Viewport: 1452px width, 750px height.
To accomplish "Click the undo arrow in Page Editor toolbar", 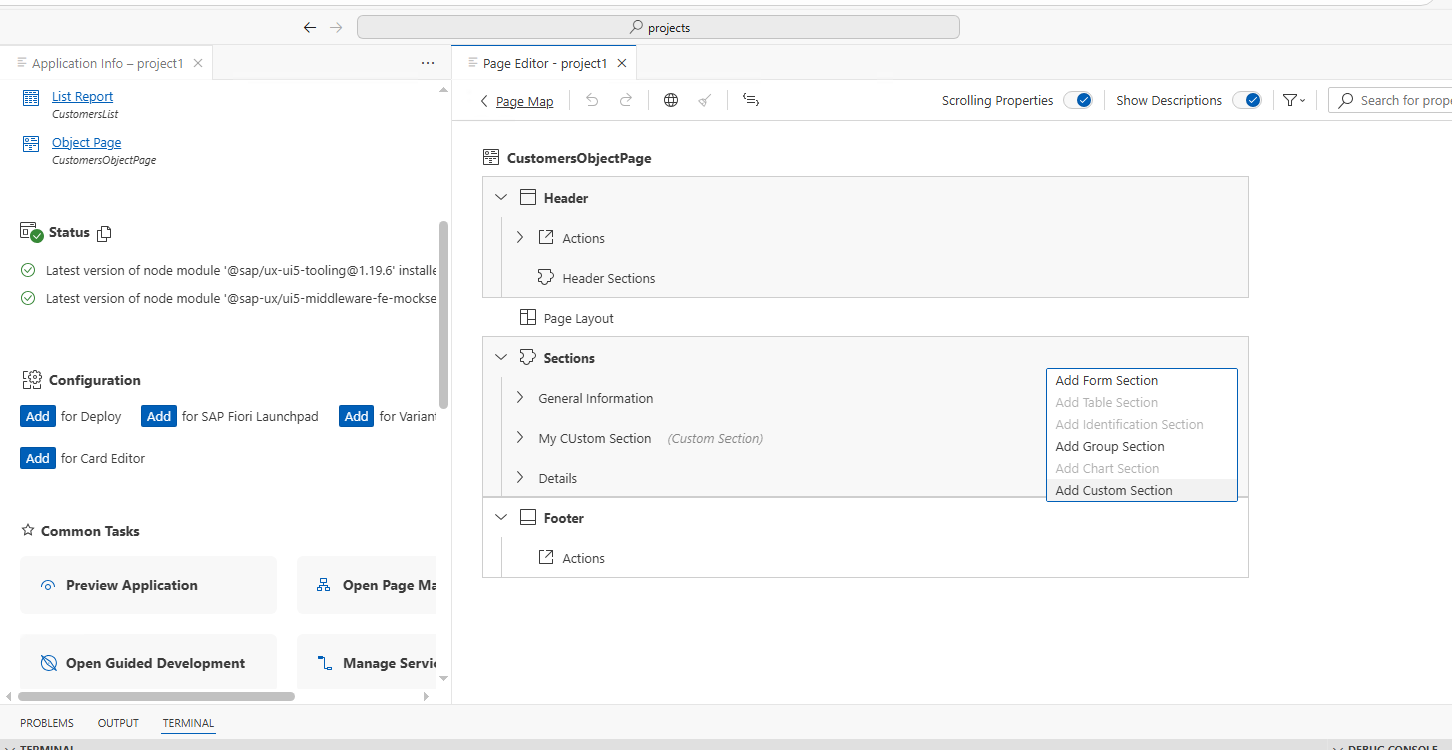I will click(x=592, y=100).
